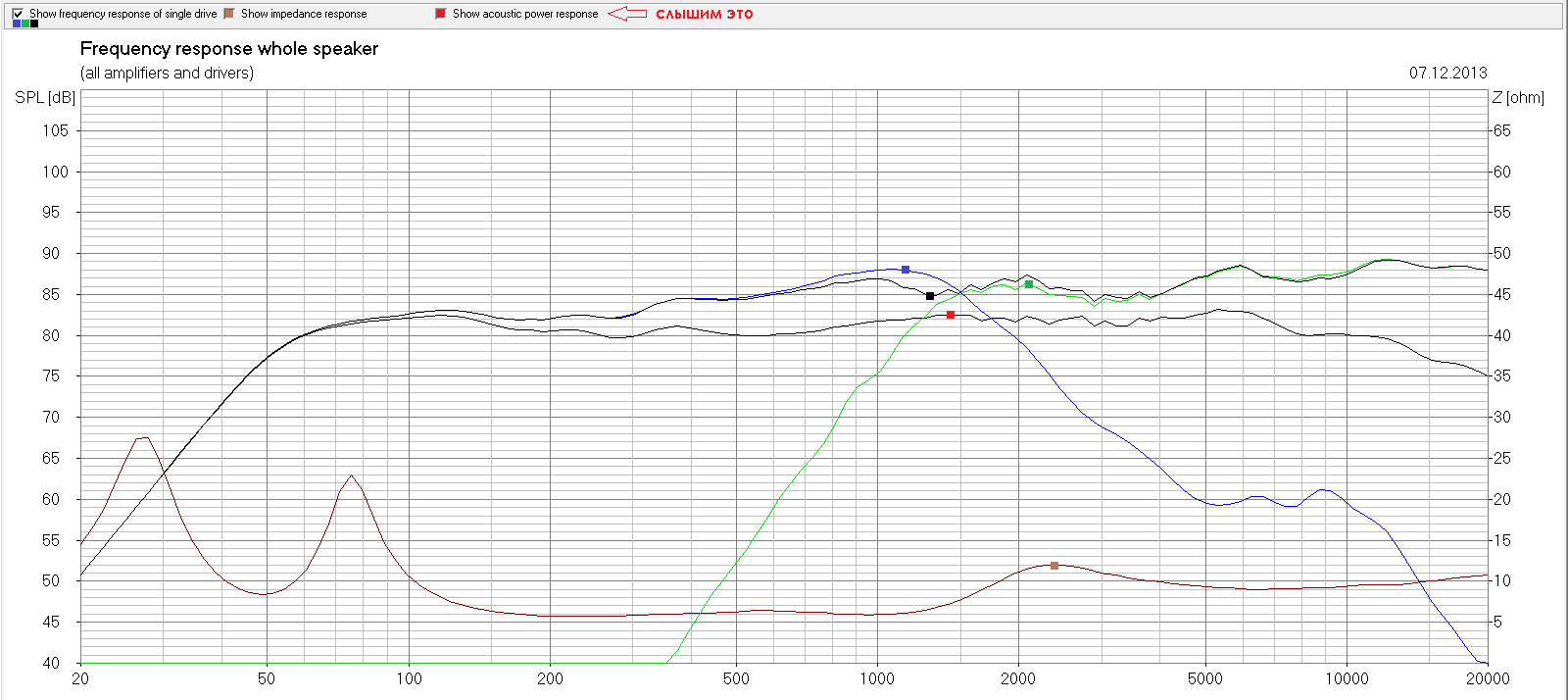Image resolution: width=1568 pixels, height=700 pixels.
Task: Click the 'Z [ohm]' axis label
Action: [x=1518, y=98]
